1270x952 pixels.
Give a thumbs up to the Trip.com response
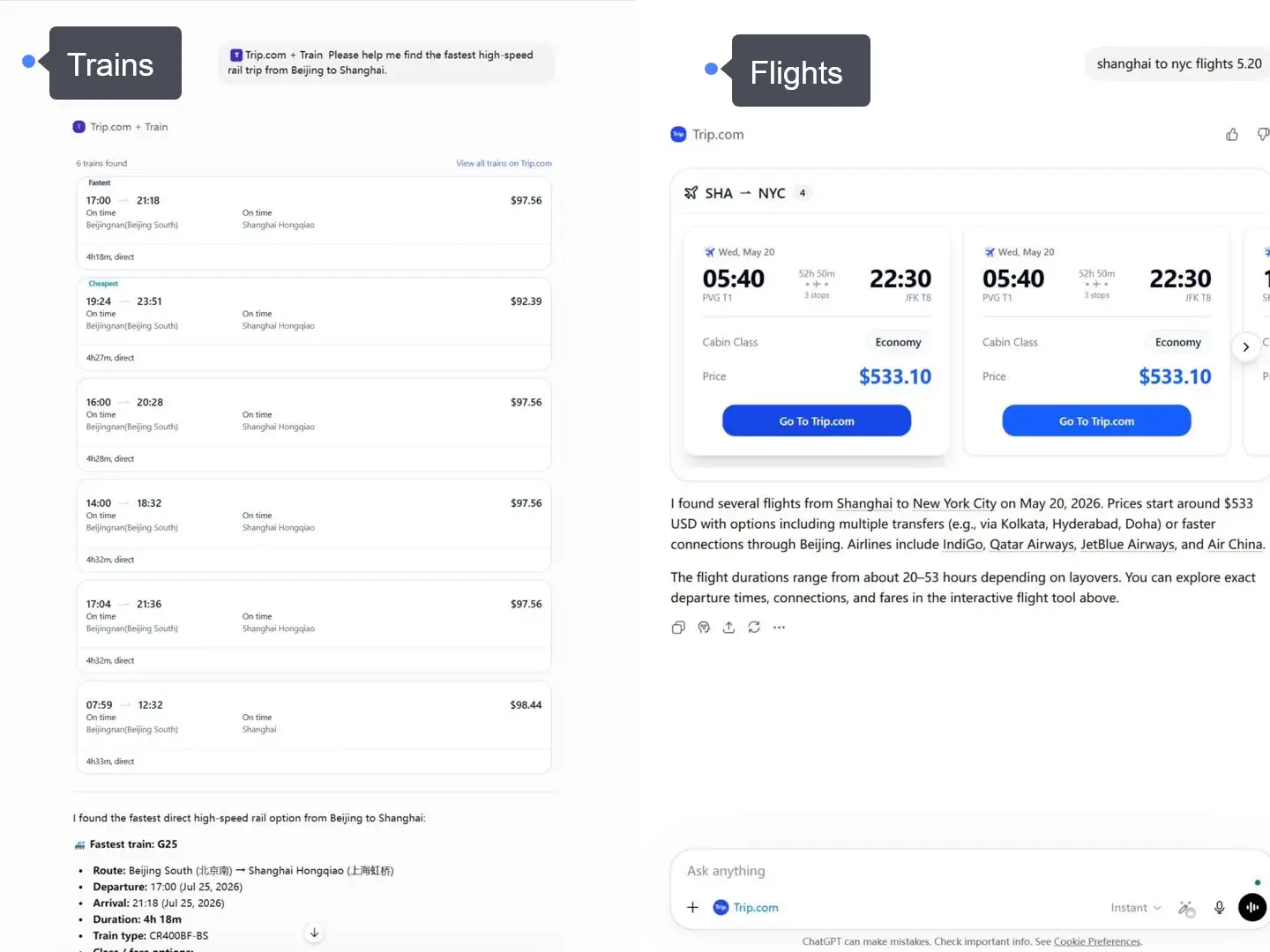point(1232,134)
